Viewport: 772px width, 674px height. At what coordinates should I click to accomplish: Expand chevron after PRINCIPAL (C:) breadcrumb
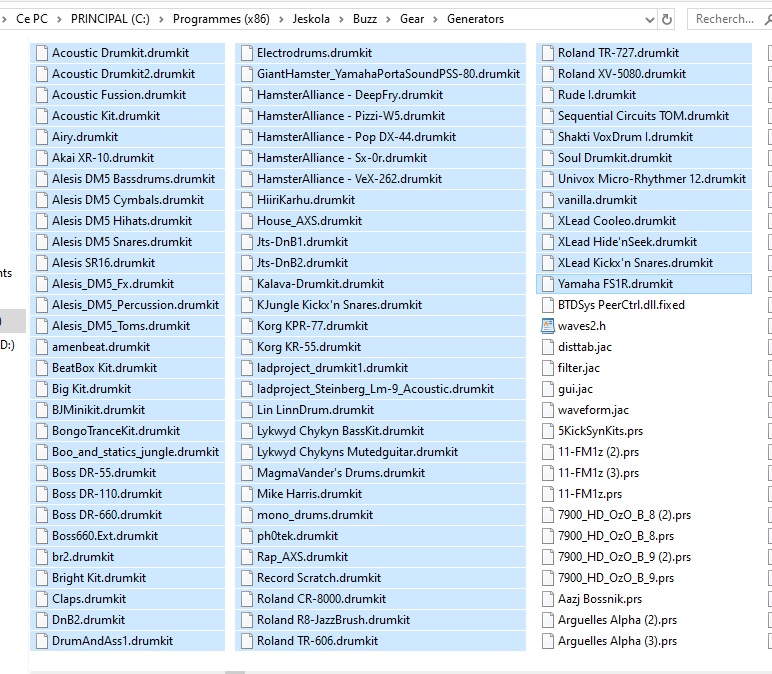click(x=161, y=20)
